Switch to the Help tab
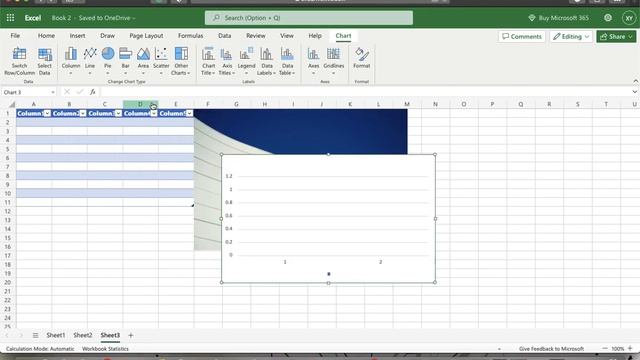Image resolution: width=640 pixels, height=360 pixels. tap(315, 36)
